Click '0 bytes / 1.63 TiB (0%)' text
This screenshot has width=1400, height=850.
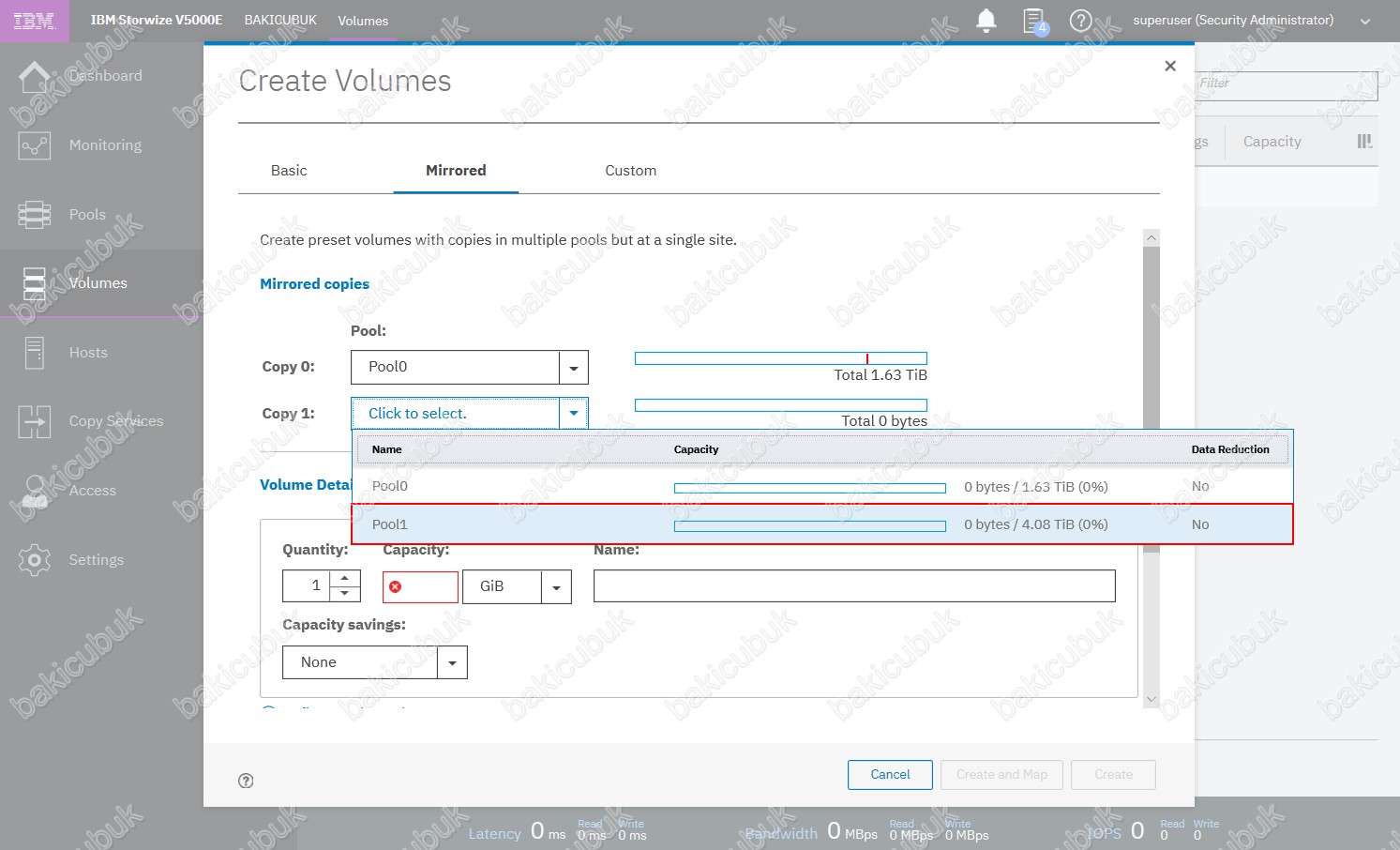click(1036, 487)
